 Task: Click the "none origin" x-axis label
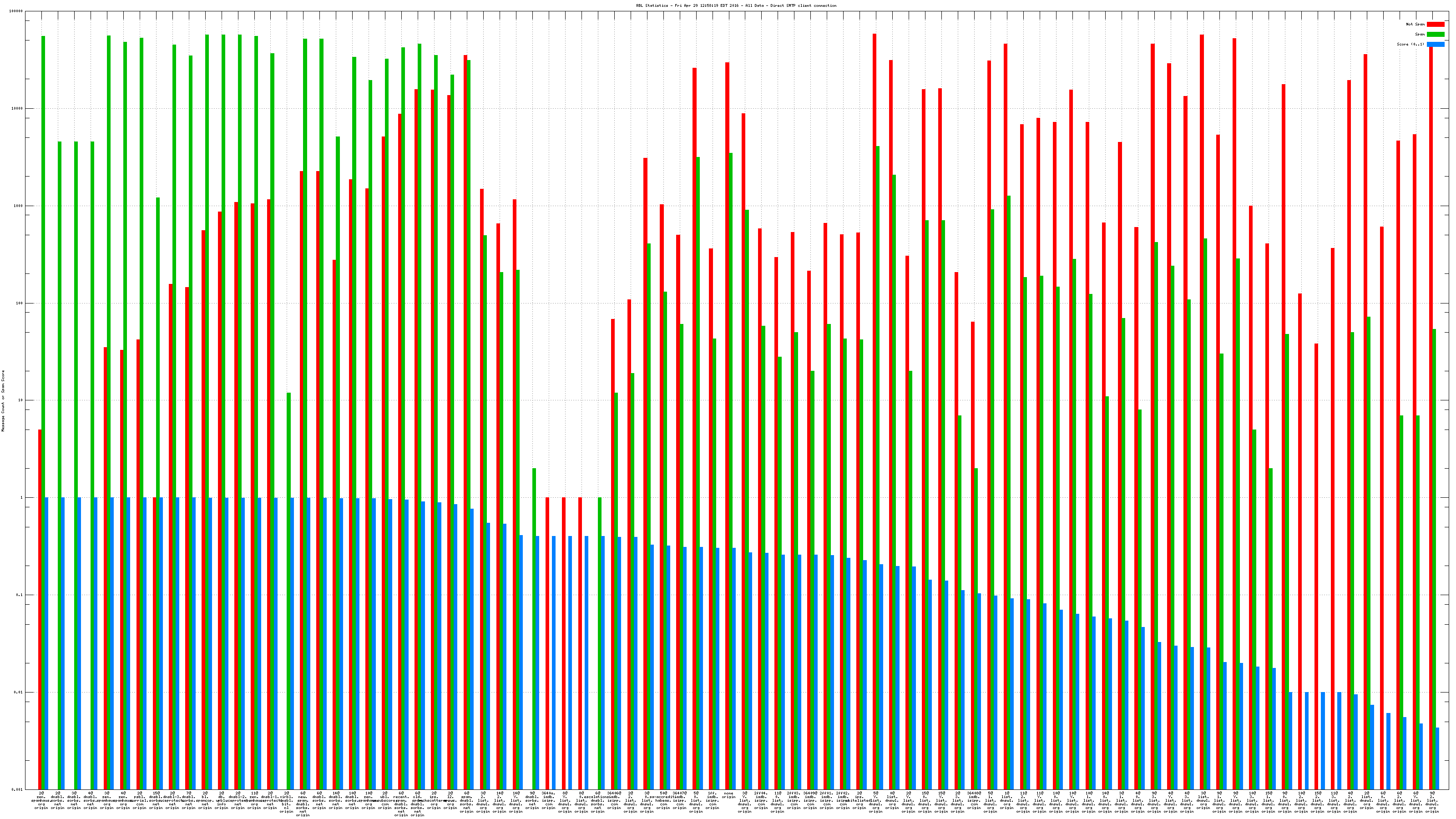(728, 795)
